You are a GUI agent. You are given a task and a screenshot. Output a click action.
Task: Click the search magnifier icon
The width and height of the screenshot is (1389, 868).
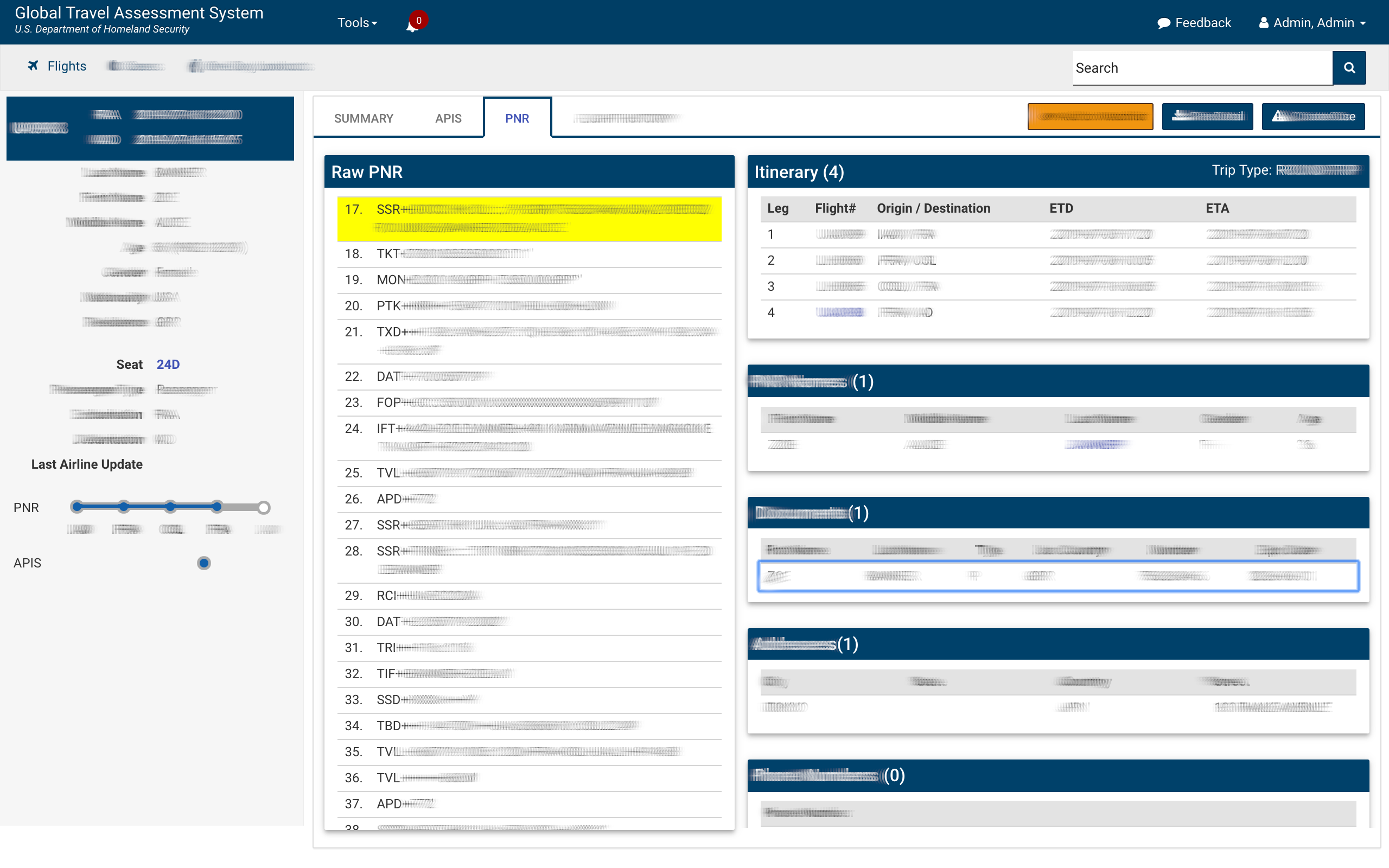click(x=1350, y=67)
